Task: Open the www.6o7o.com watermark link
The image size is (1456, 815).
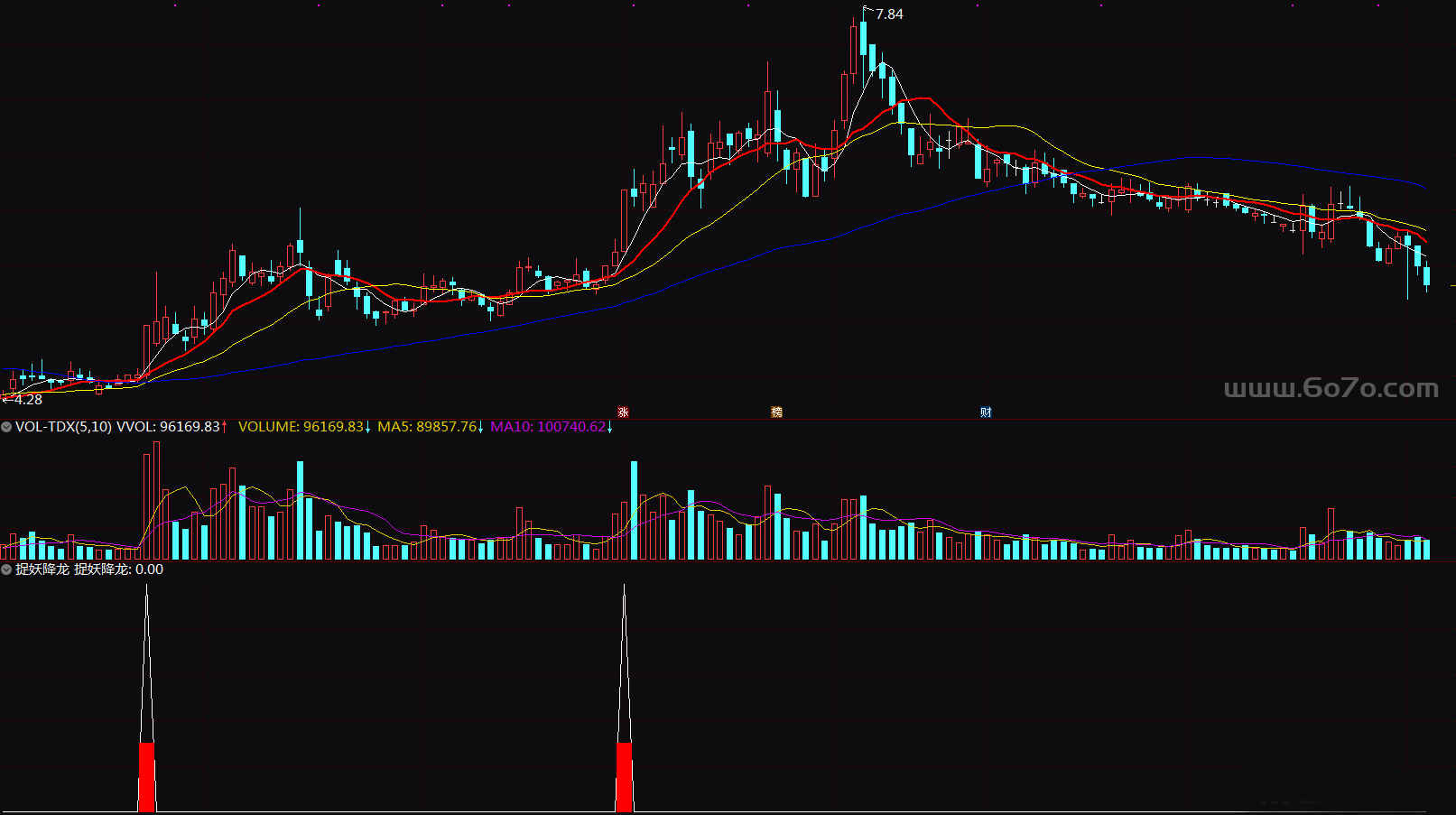Action: (1331, 388)
